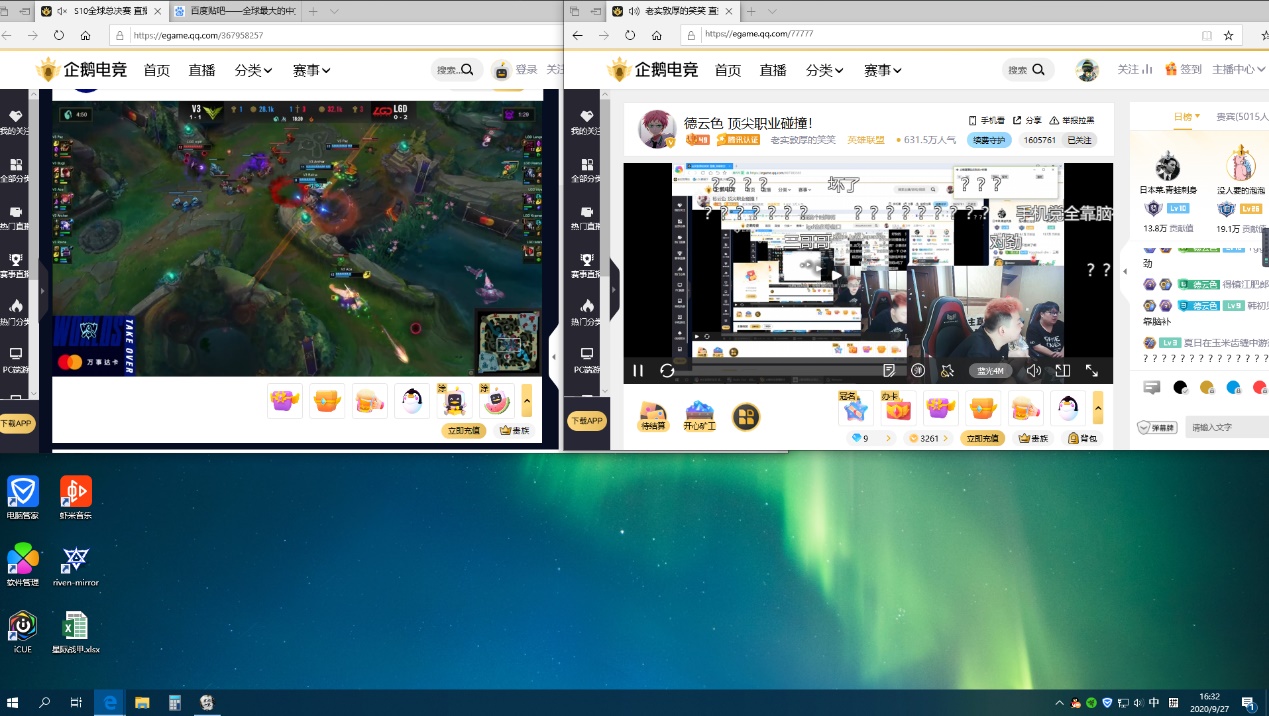
Task: Pause the live stream playback
Action: click(638, 370)
